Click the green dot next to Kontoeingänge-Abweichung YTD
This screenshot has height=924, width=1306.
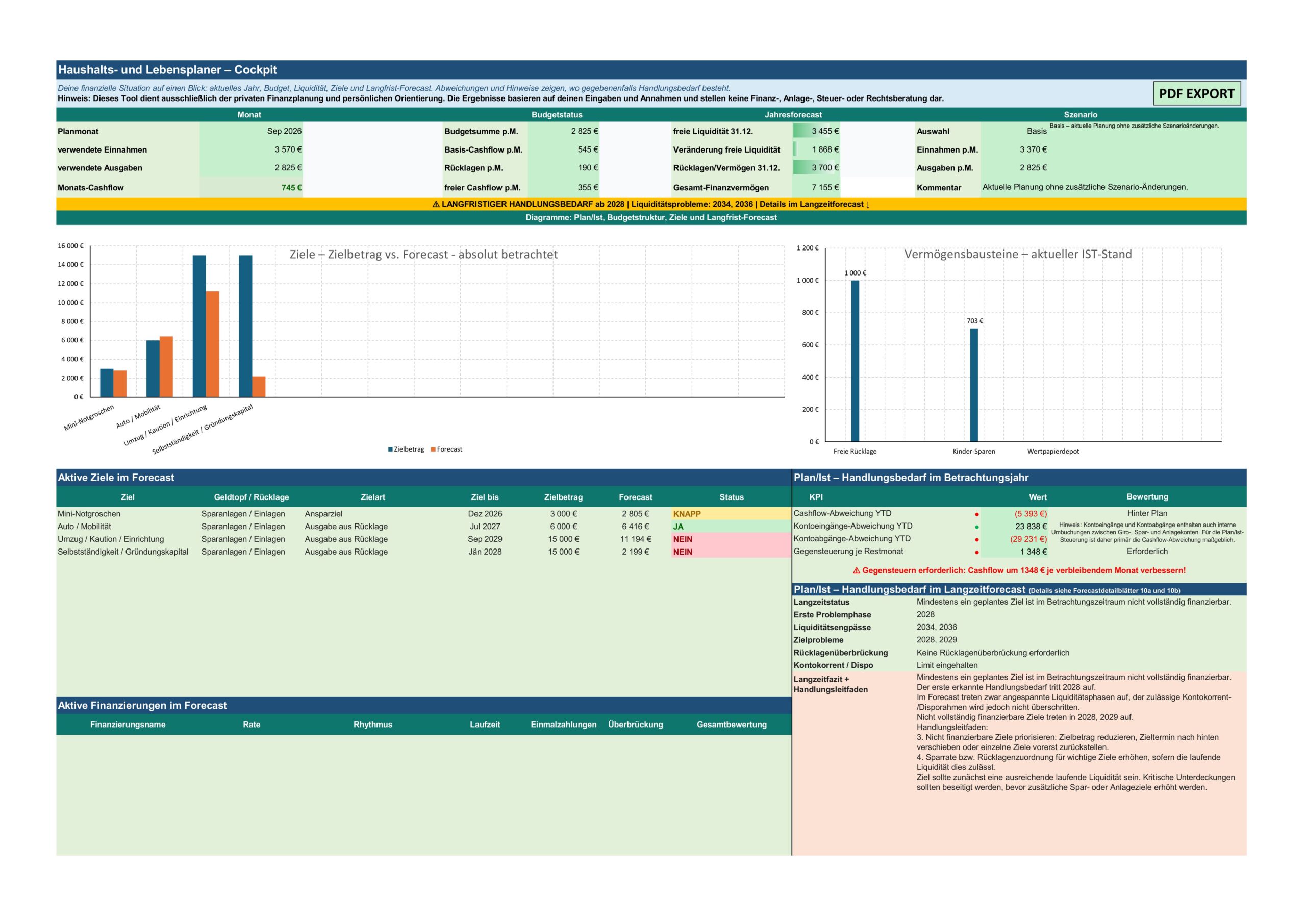click(x=976, y=527)
